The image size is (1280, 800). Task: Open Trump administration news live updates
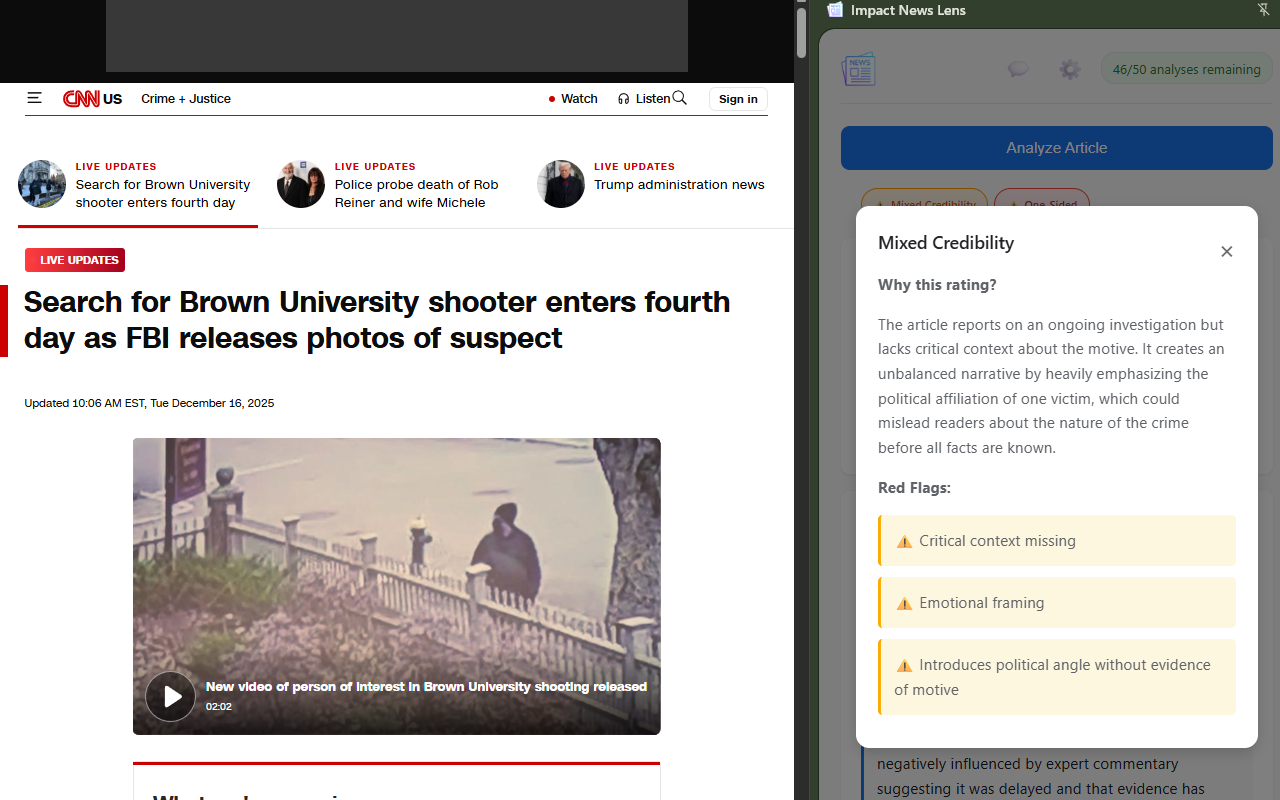pyautogui.click(x=679, y=185)
